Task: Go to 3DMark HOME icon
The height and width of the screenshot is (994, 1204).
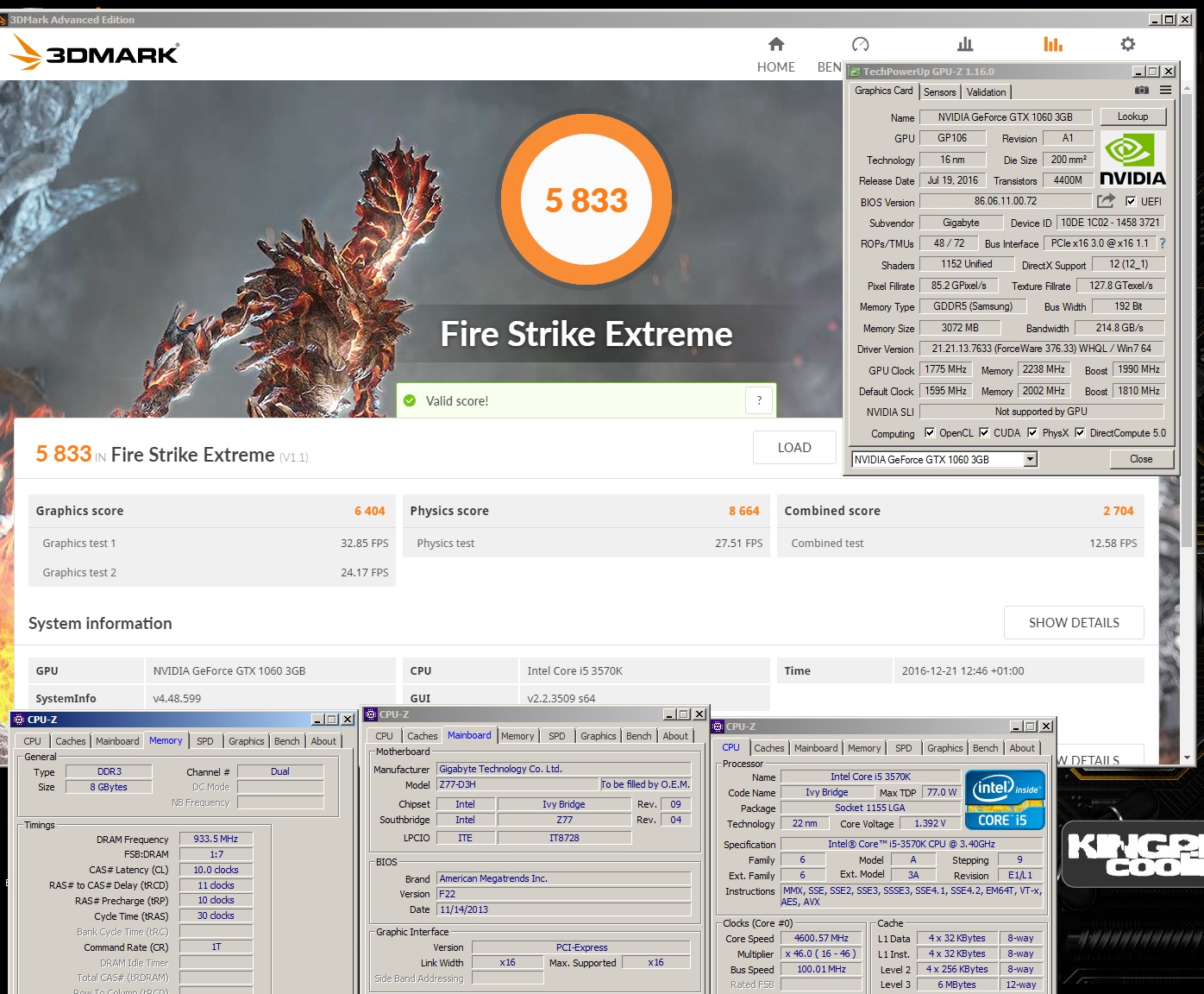Action: click(776, 44)
